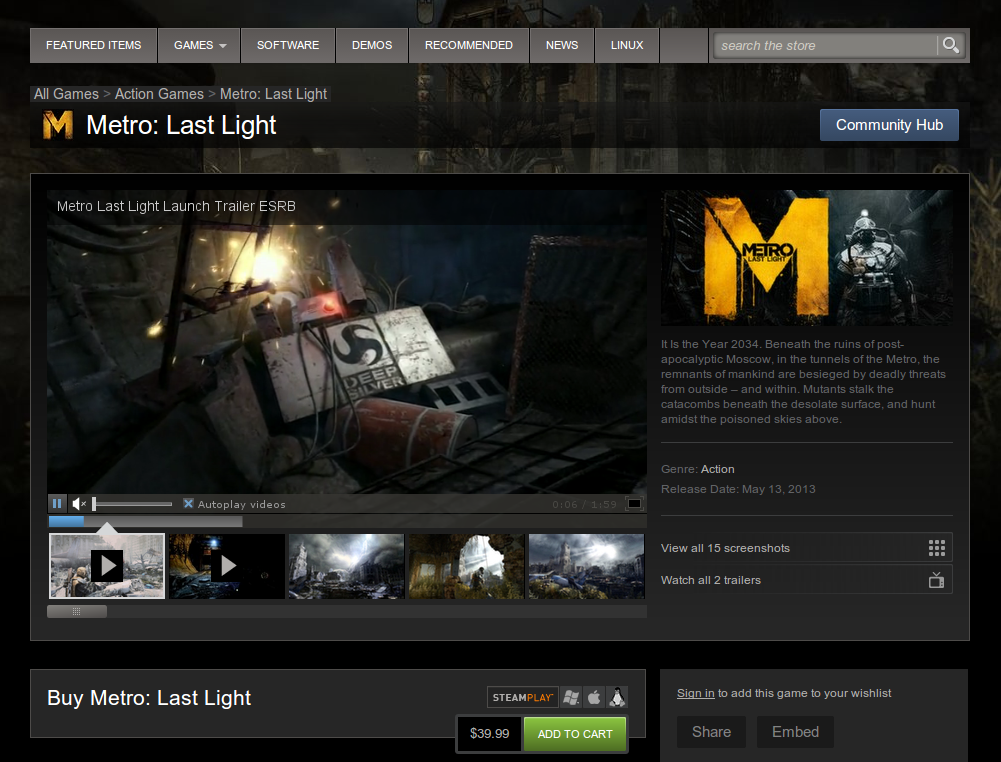Viewport: 1001px width, 762px height.
Task: Click the Metro M logo beside title
Action: click(57, 124)
